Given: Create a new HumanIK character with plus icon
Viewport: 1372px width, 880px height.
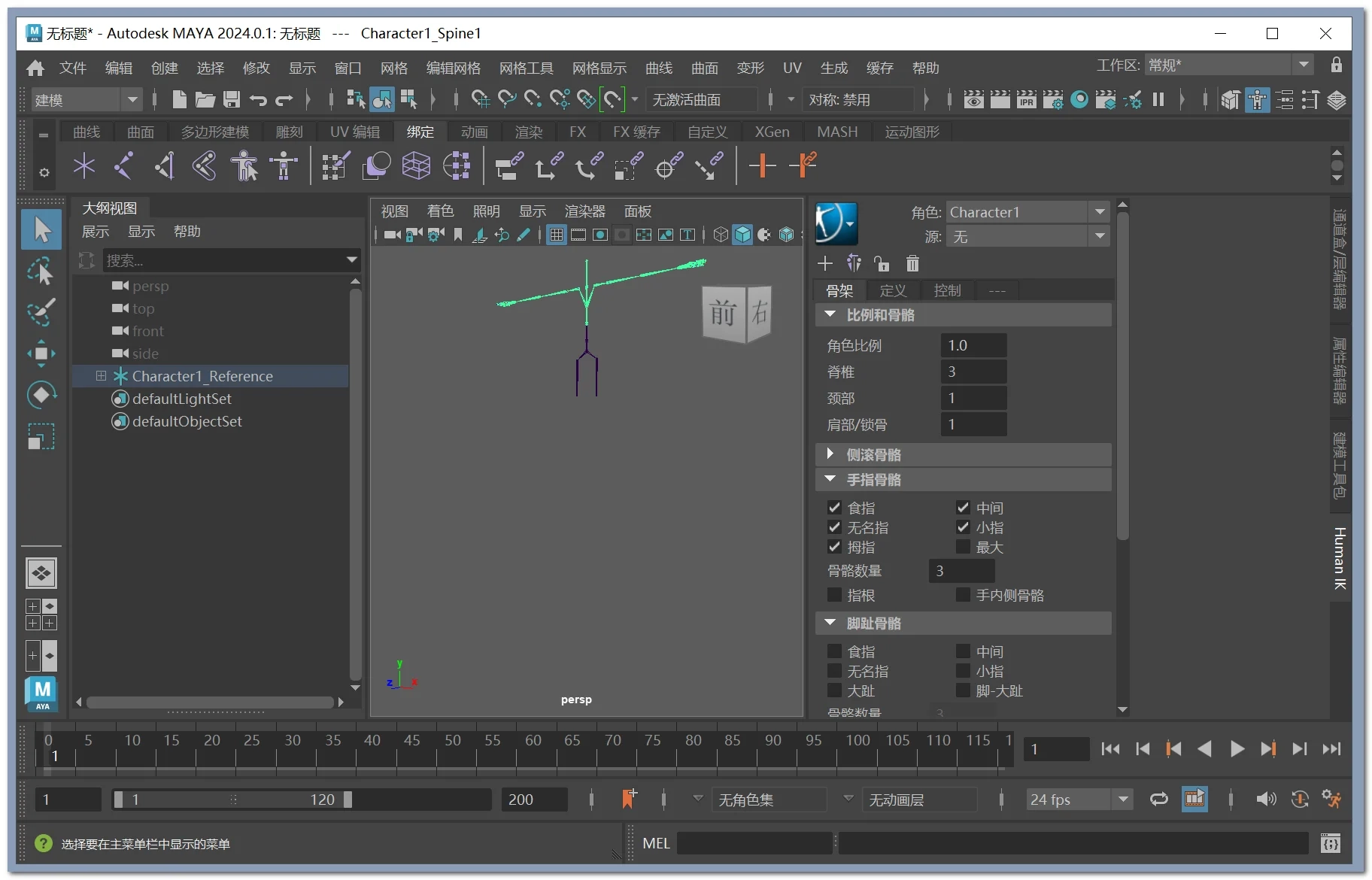Looking at the screenshot, I should (824, 263).
